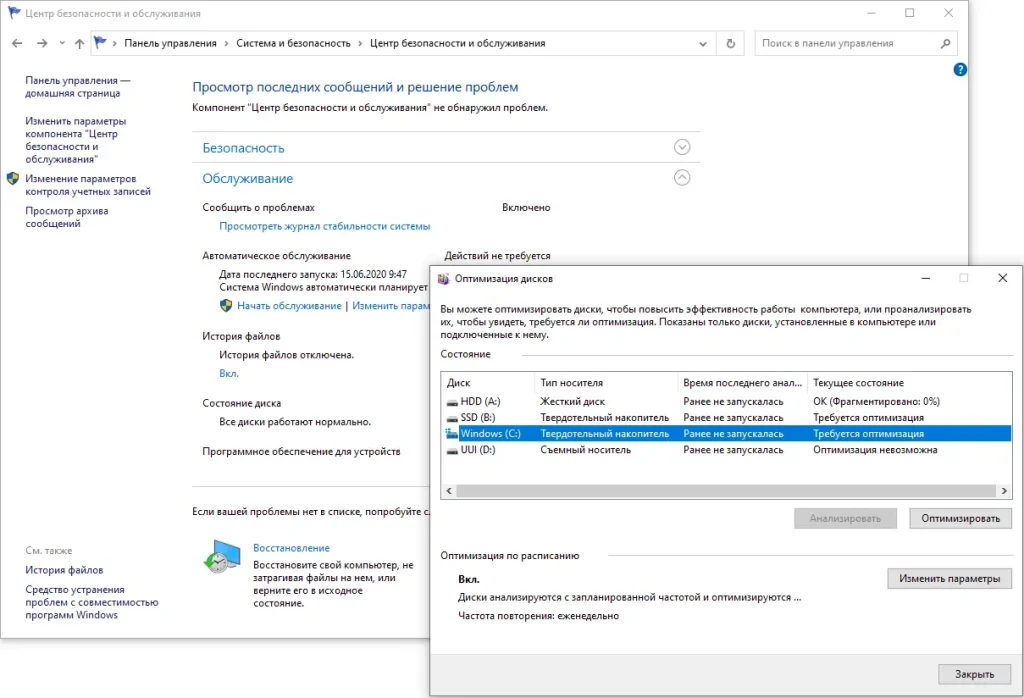Click the drive list horizontal scrollbar track
1024x698 pixels.
726,490
